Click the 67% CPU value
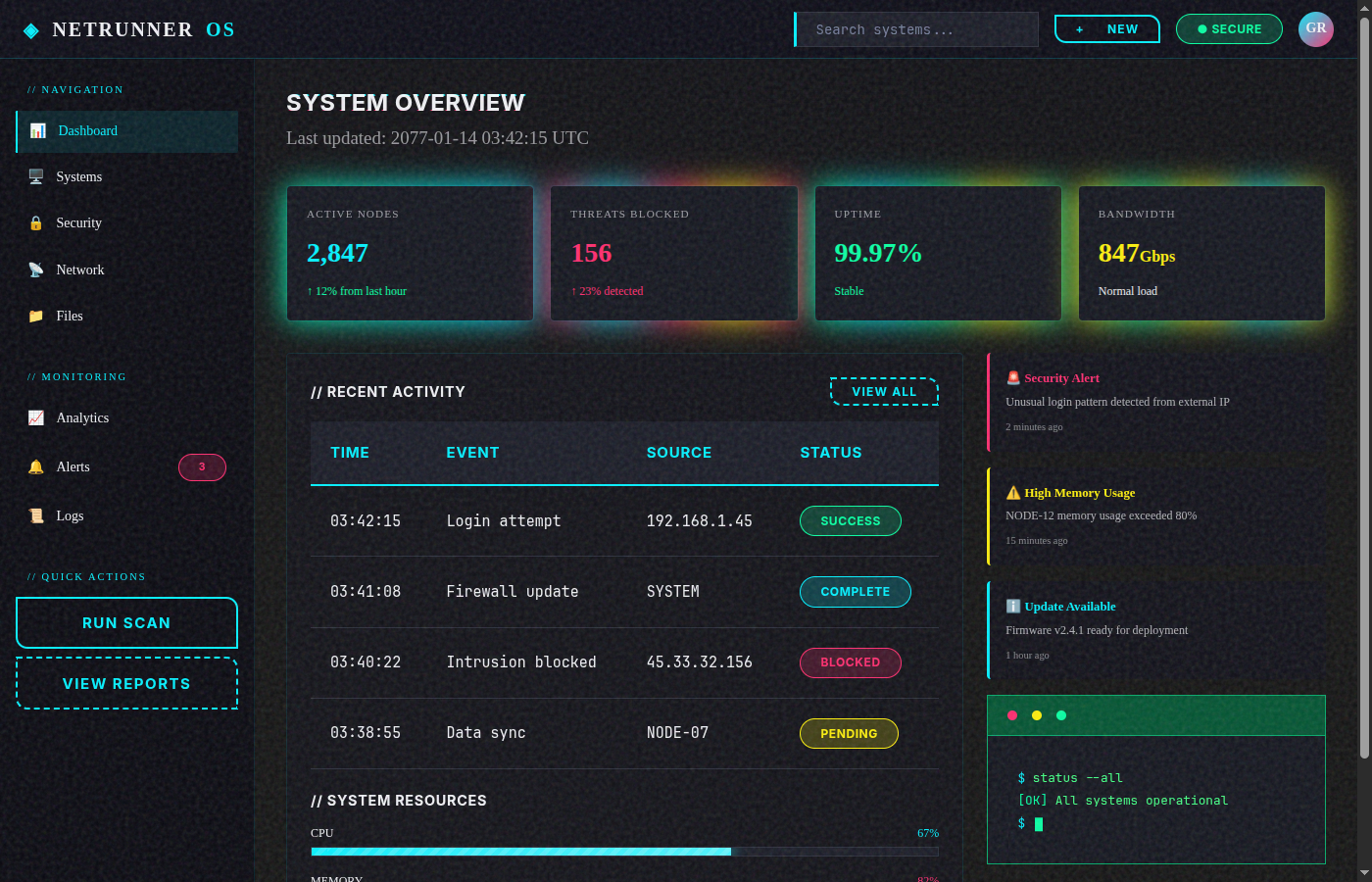The width and height of the screenshot is (1372, 882). (x=928, y=833)
